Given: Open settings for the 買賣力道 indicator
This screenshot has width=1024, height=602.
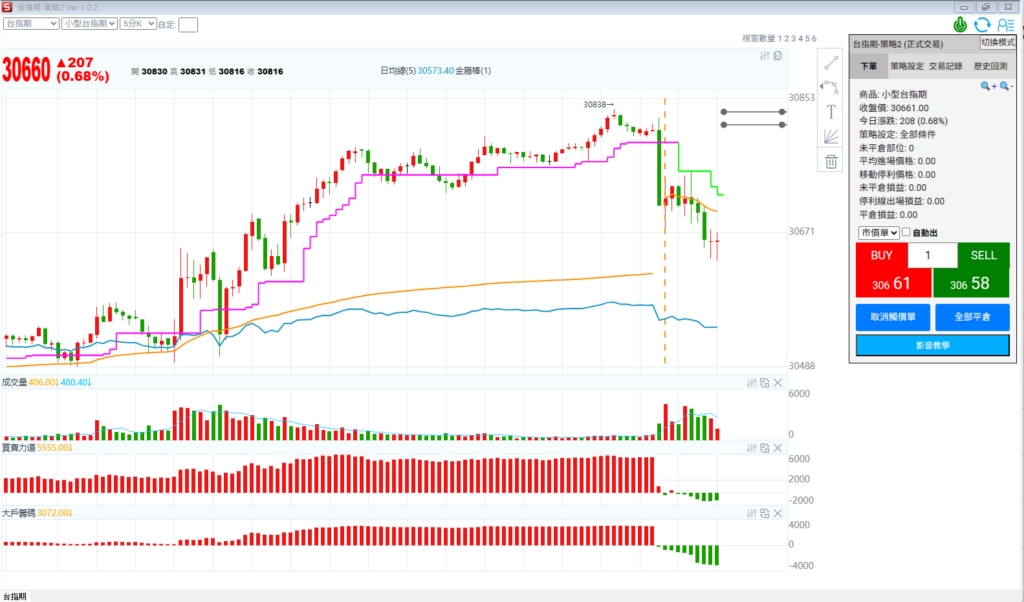Looking at the screenshot, I should (x=751, y=447).
